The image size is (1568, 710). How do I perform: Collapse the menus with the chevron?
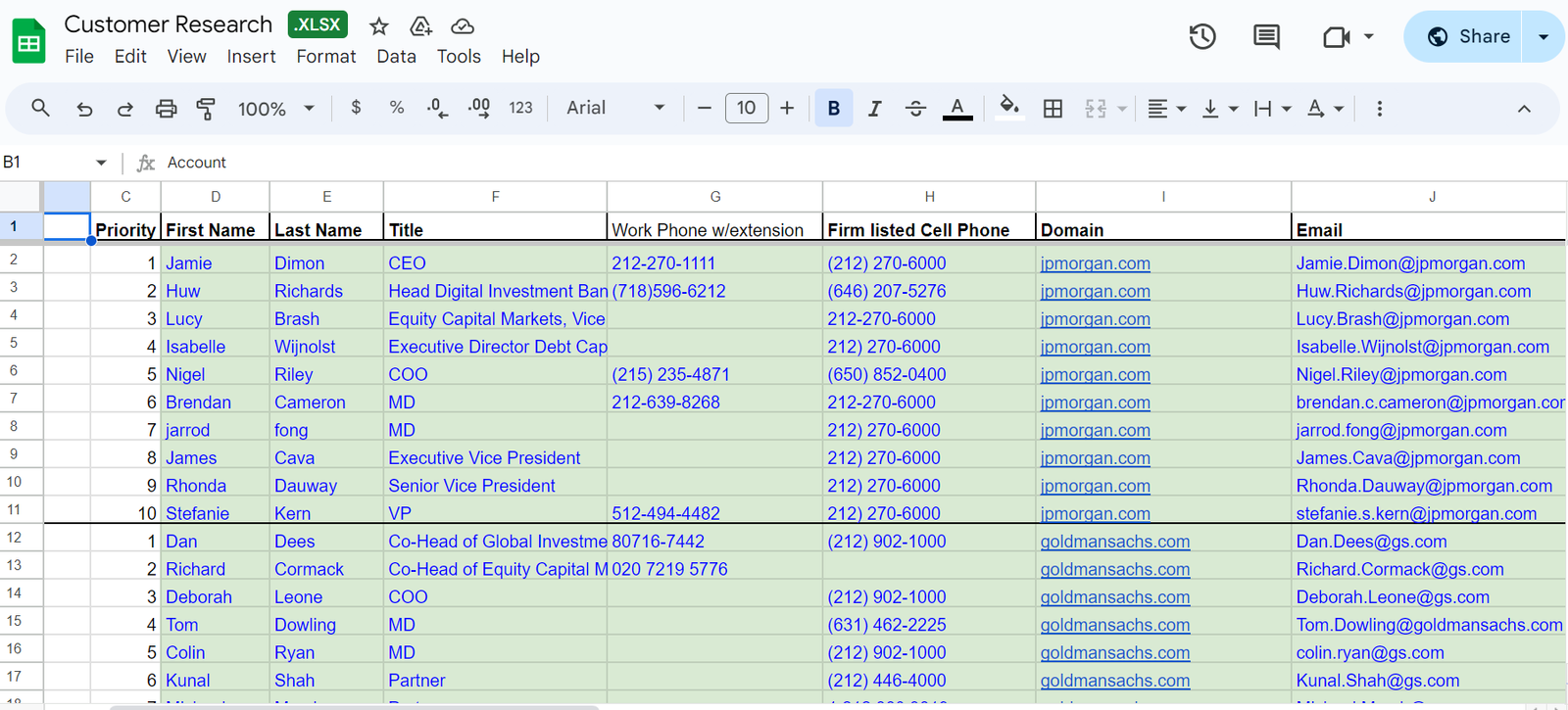click(x=1524, y=108)
